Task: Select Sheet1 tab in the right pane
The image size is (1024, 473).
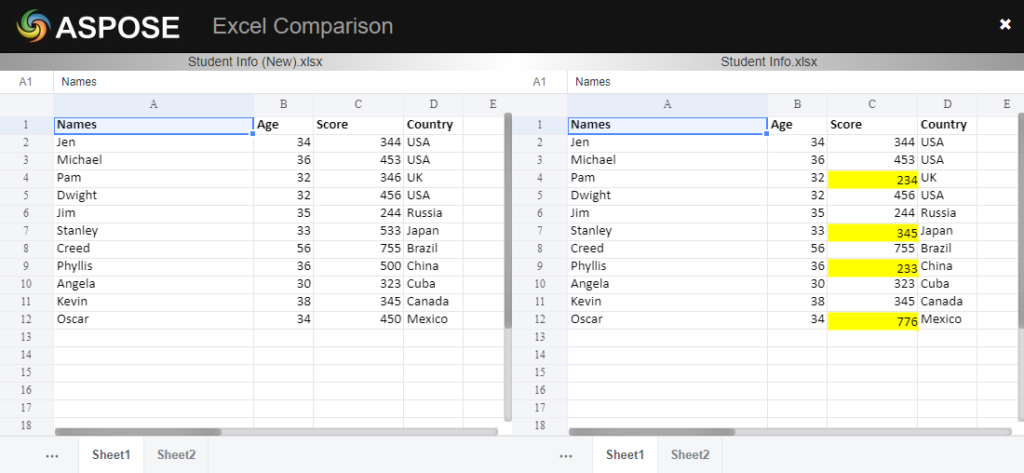Action: tap(625, 455)
